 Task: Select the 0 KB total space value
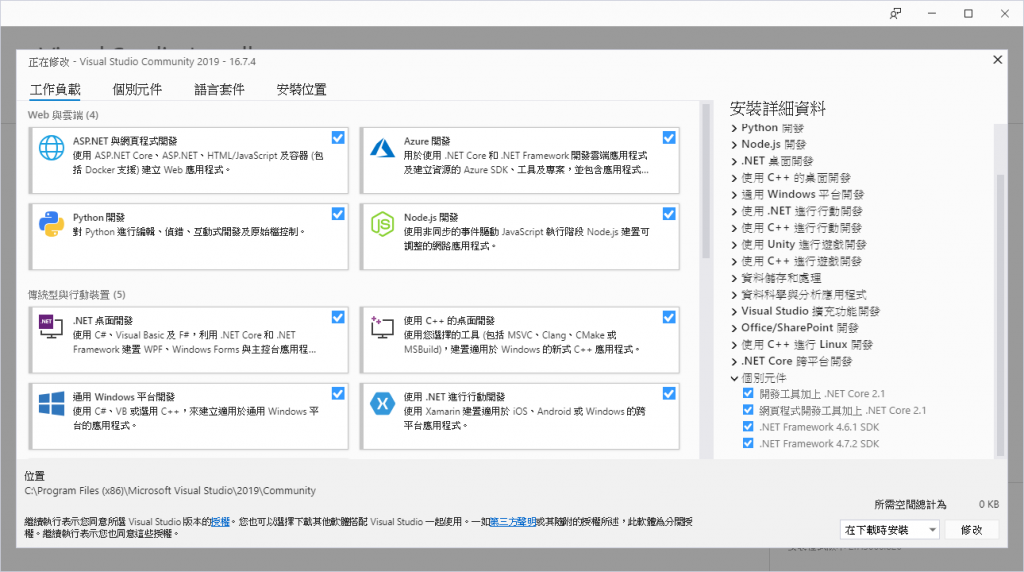pos(989,504)
